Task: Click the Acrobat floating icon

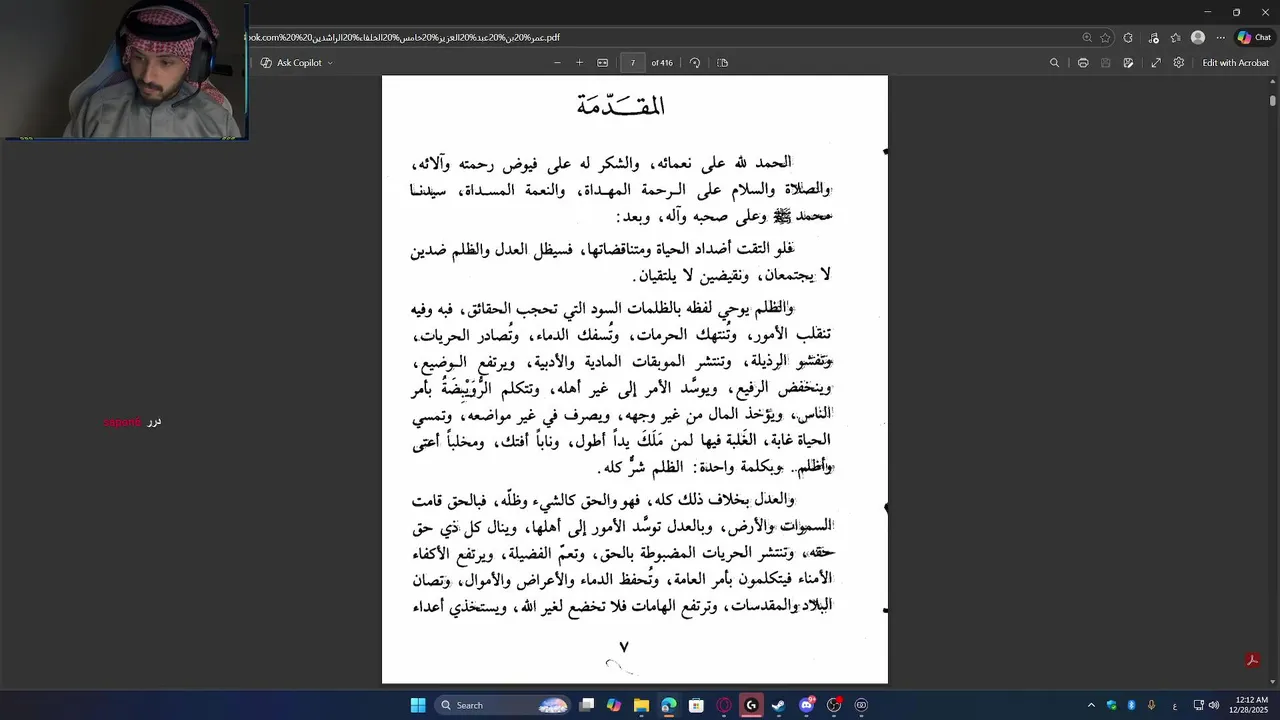Action: coord(1251,660)
